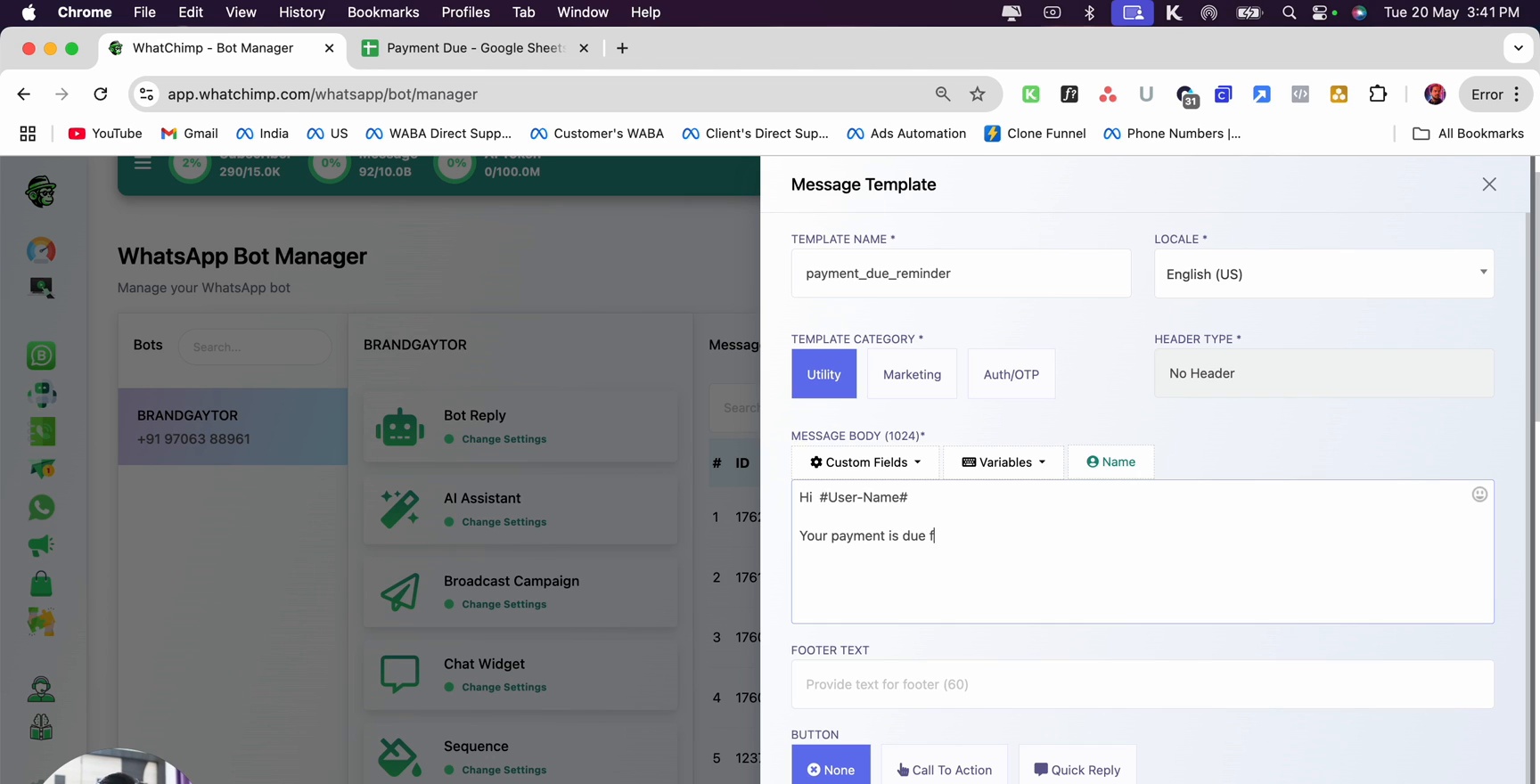Open the Chrome tab search dropdown arrow
Image resolution: width=1540 pixels, height=784 pixels.
click(1518, 48)
